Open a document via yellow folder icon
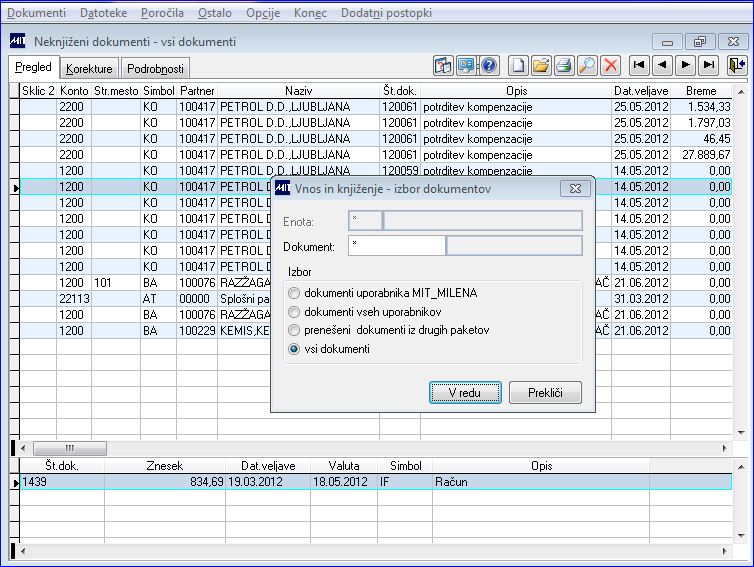754x567 pixels. point(541,65)
